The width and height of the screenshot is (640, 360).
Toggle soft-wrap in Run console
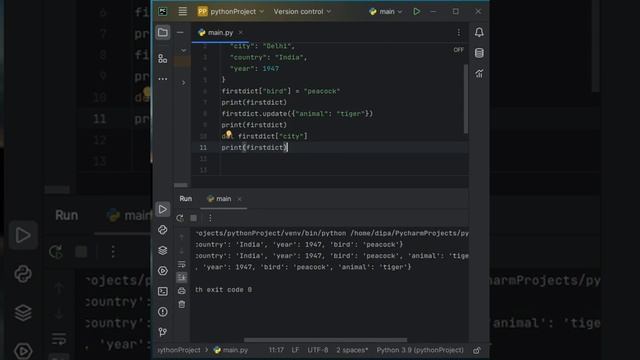pyautogui.click(x=182, y=264)
